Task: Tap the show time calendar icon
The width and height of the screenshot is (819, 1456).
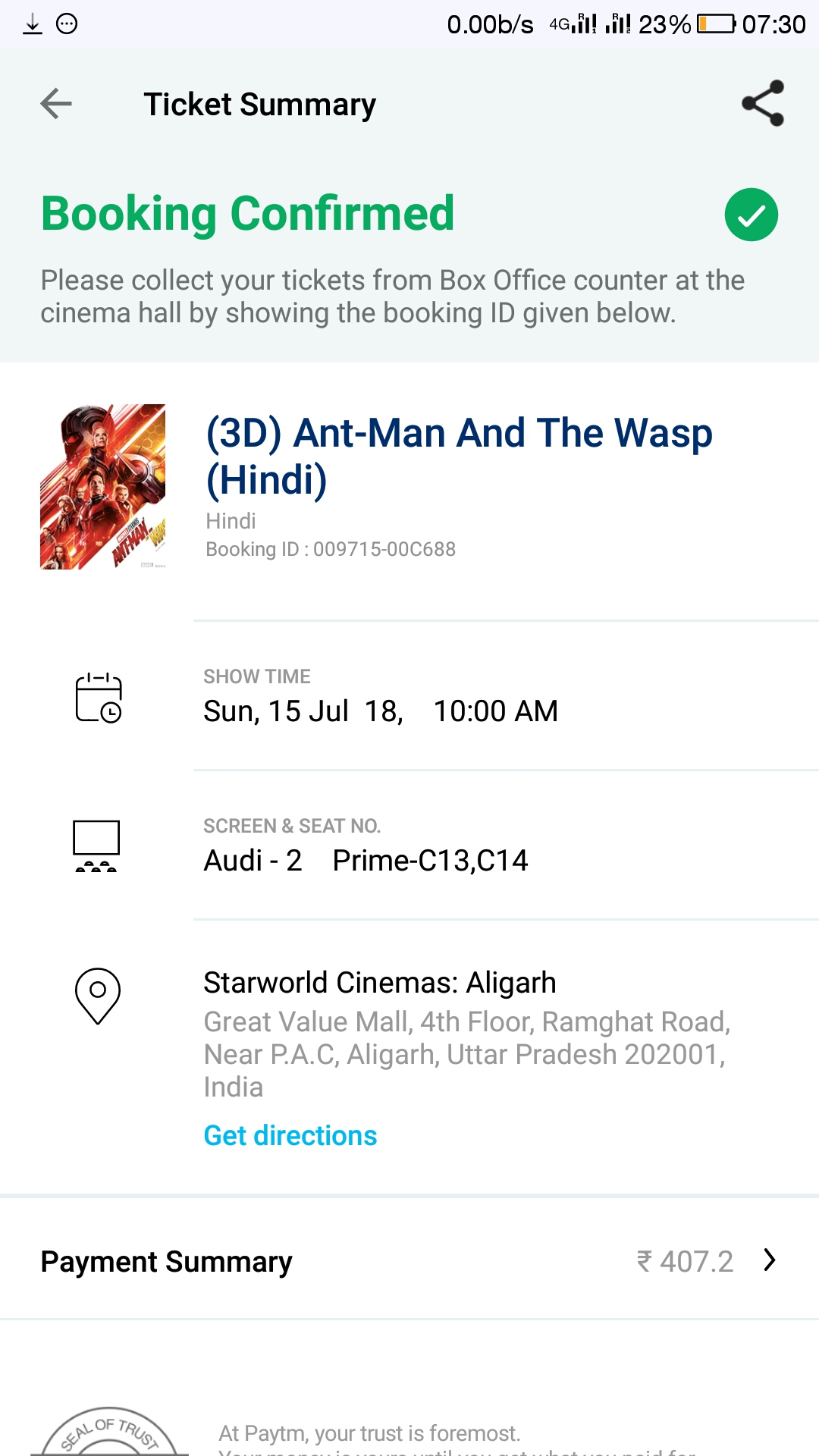Action: (99, 698)
